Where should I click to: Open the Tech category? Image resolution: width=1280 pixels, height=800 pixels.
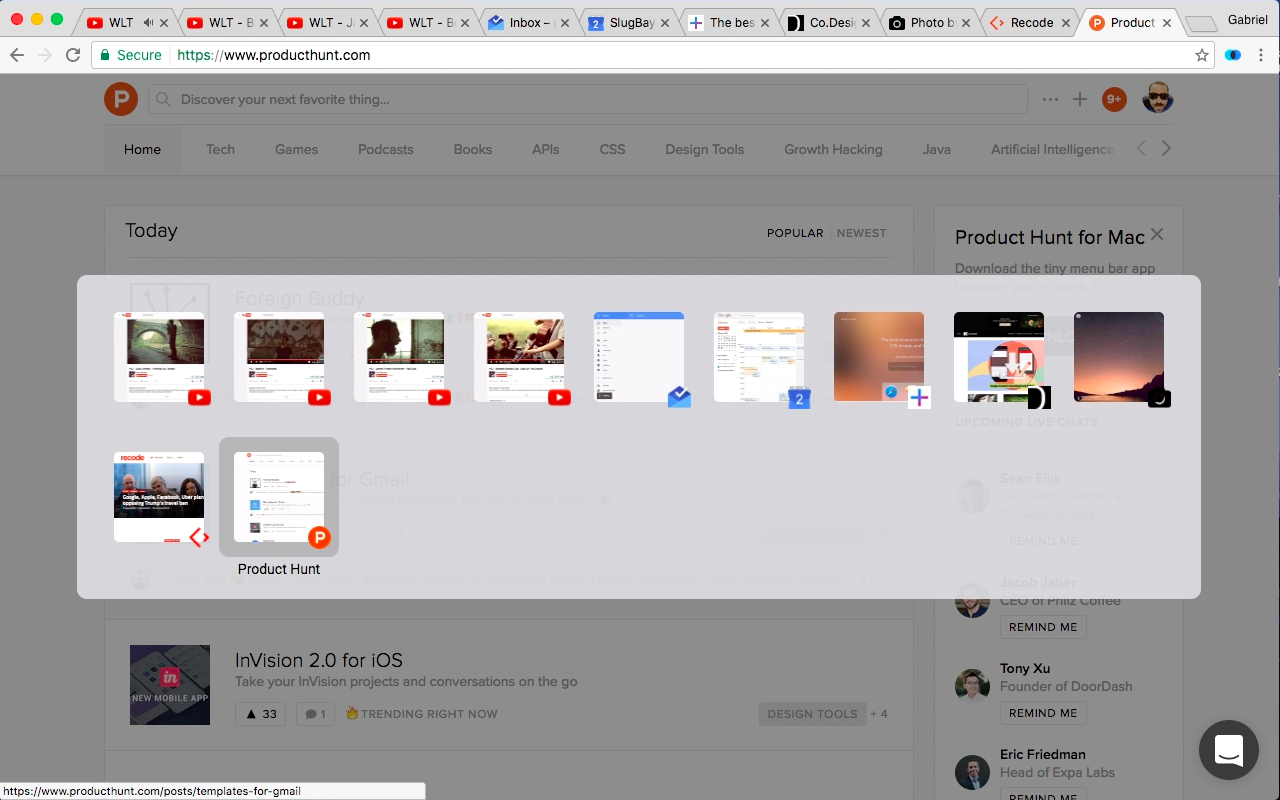tap(220, 149)
